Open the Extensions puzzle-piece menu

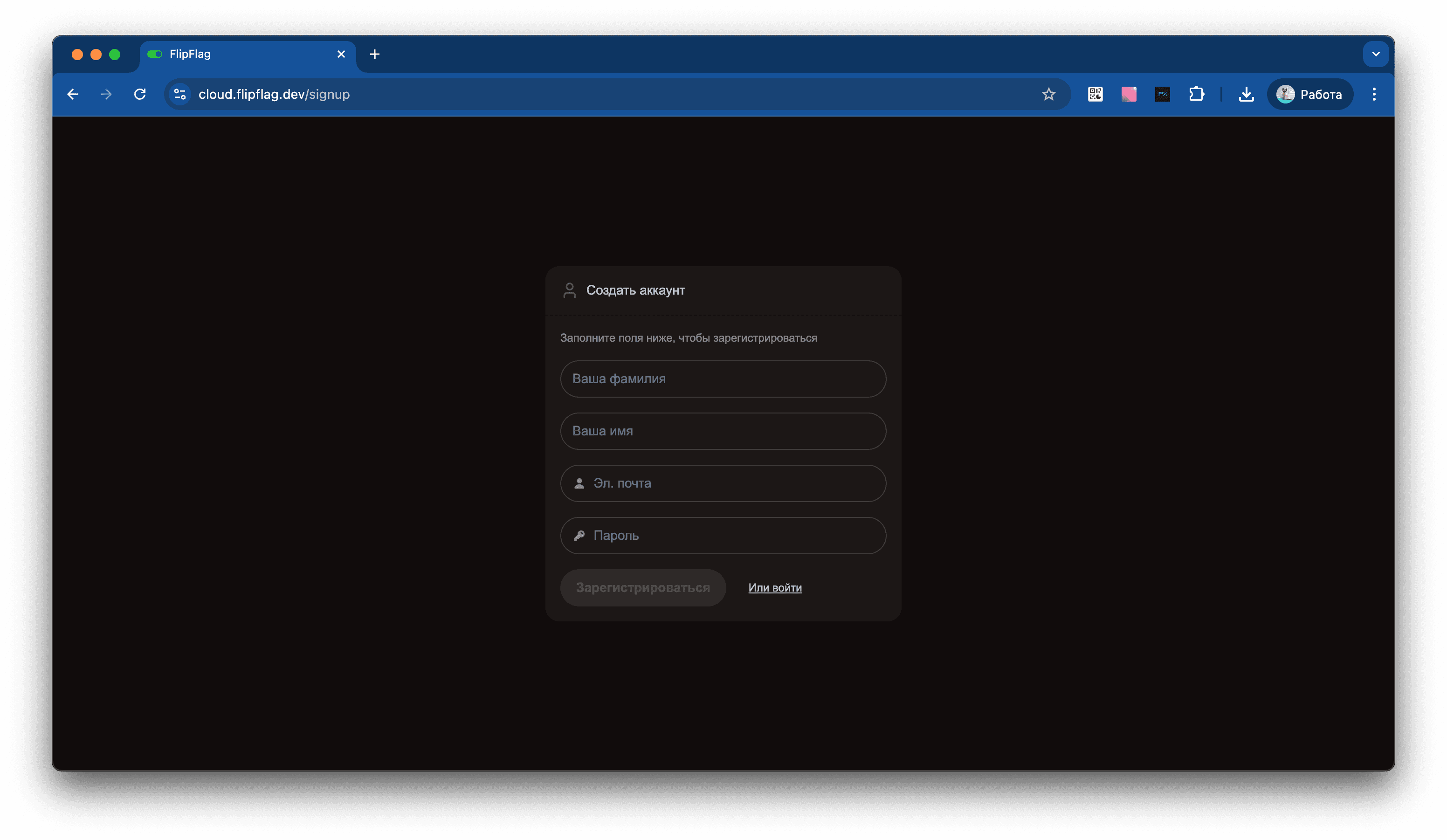1196,94
